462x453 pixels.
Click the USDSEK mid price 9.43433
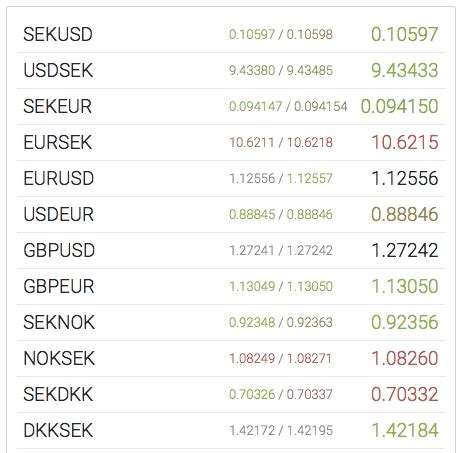pyautogui.click(x=404, y=70)
